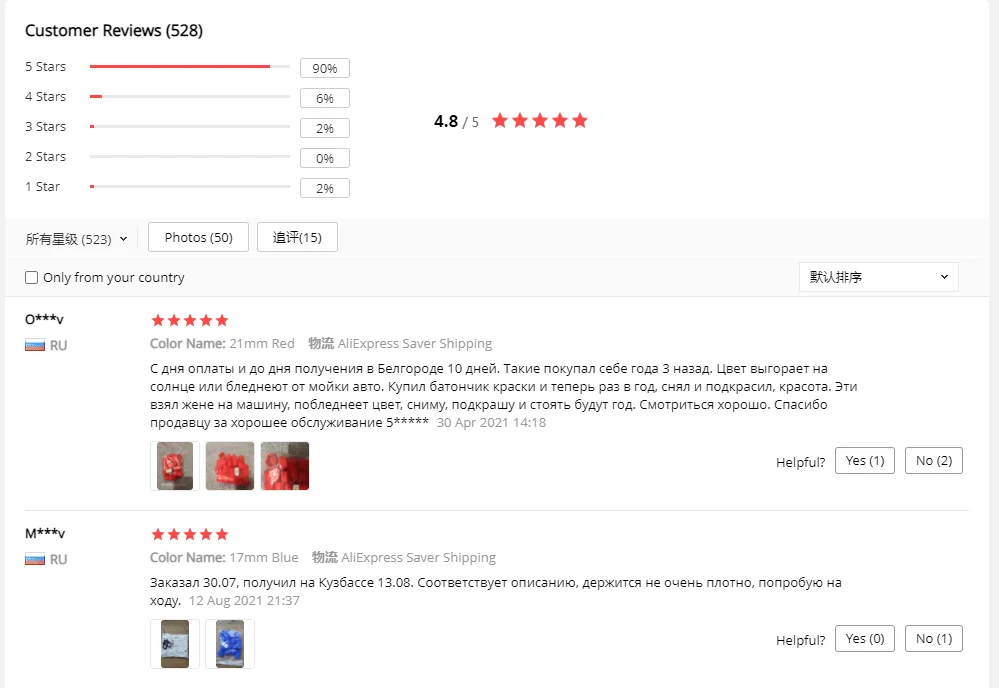Vote No (2) on O***v's review
Image resolution: width=999 pixels, height=688 pixels.
point(933,461)
